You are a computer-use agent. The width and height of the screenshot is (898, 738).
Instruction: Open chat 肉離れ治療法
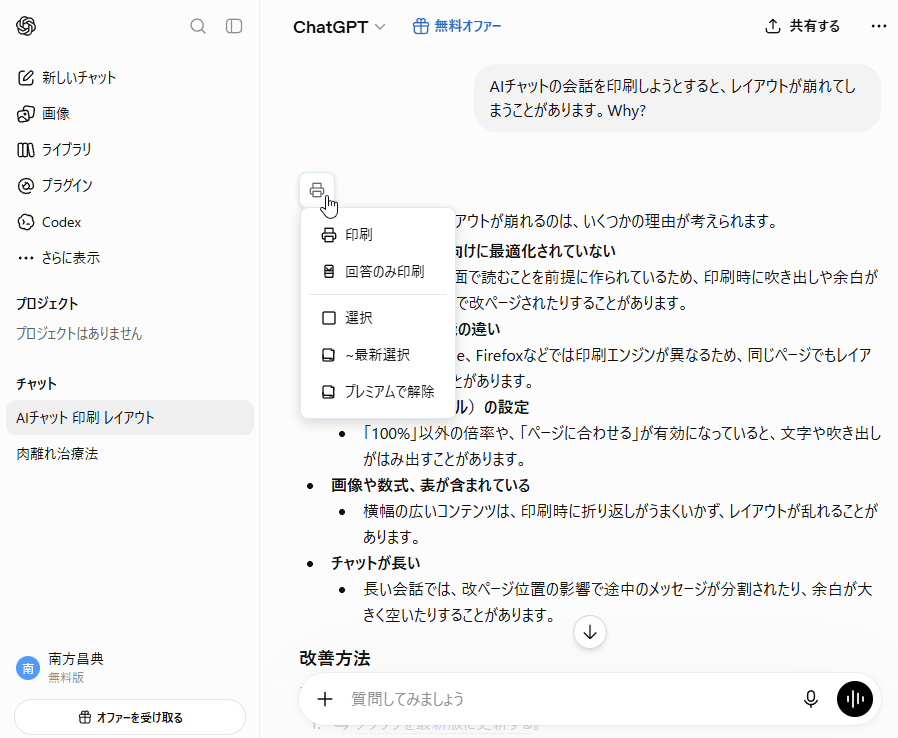pos(130,454)
